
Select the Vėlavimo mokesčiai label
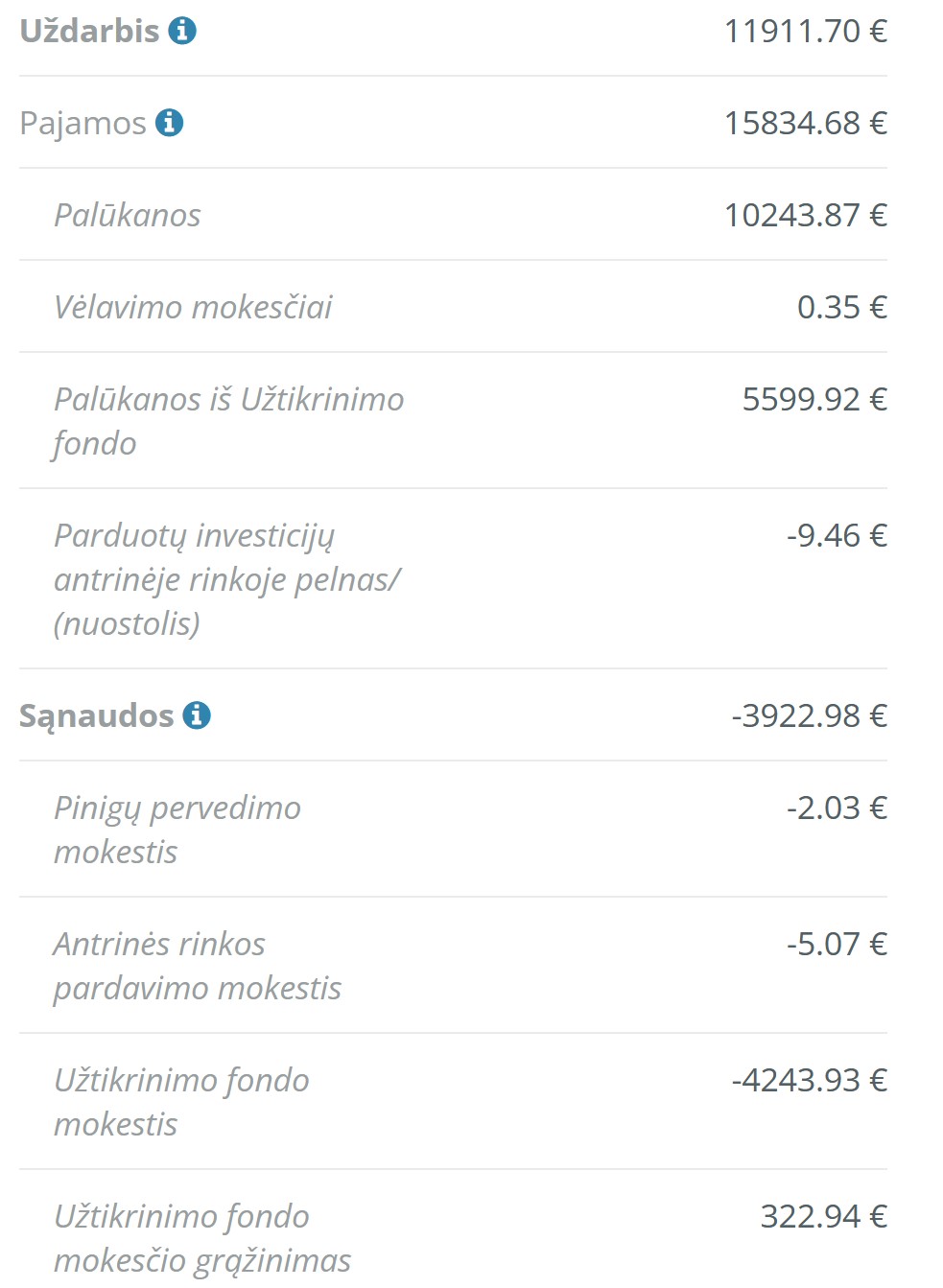point(193,307)
